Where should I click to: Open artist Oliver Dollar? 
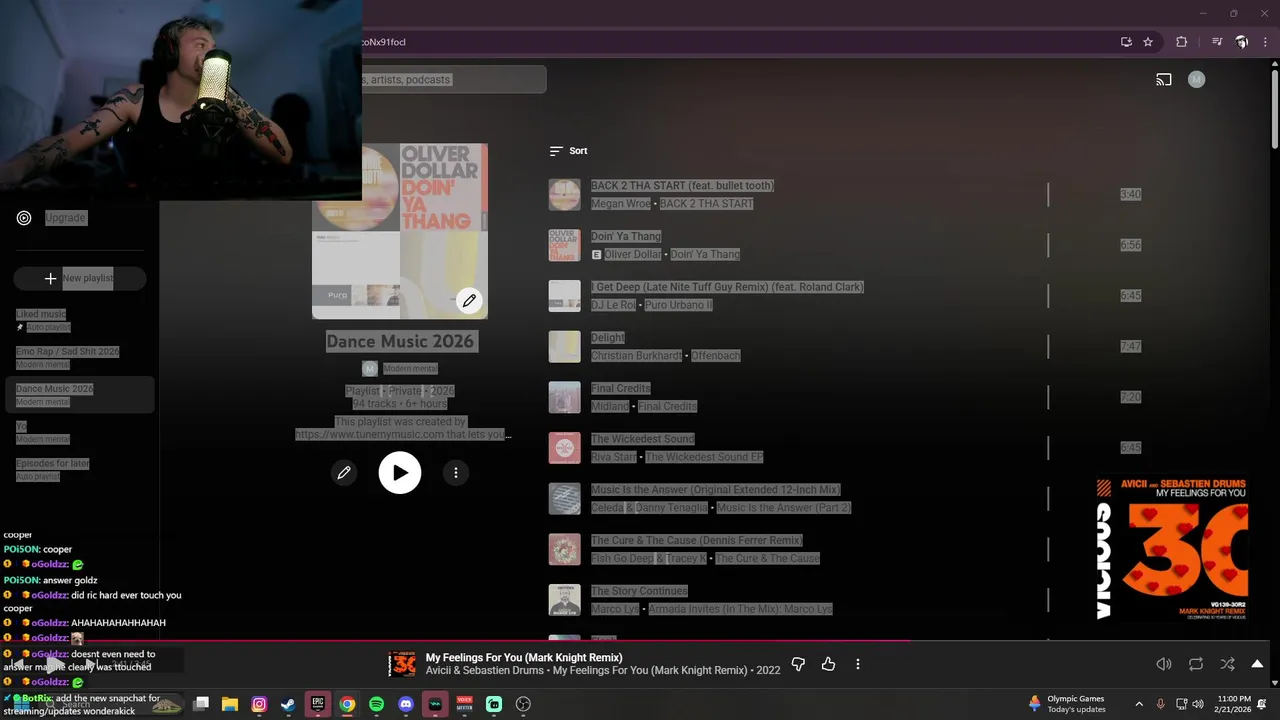632,255
